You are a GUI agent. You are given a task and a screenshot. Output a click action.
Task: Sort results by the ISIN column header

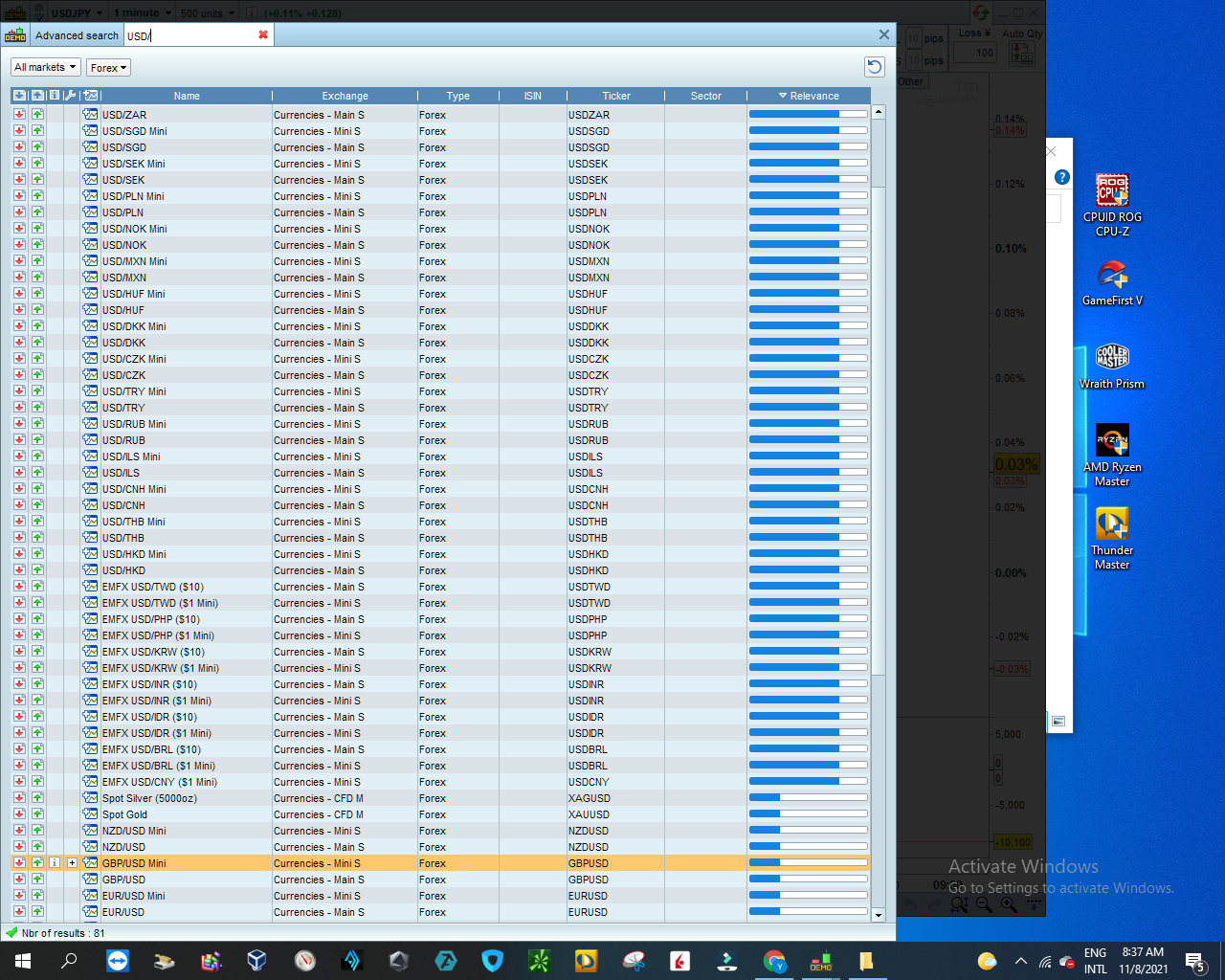pos(533,96)
